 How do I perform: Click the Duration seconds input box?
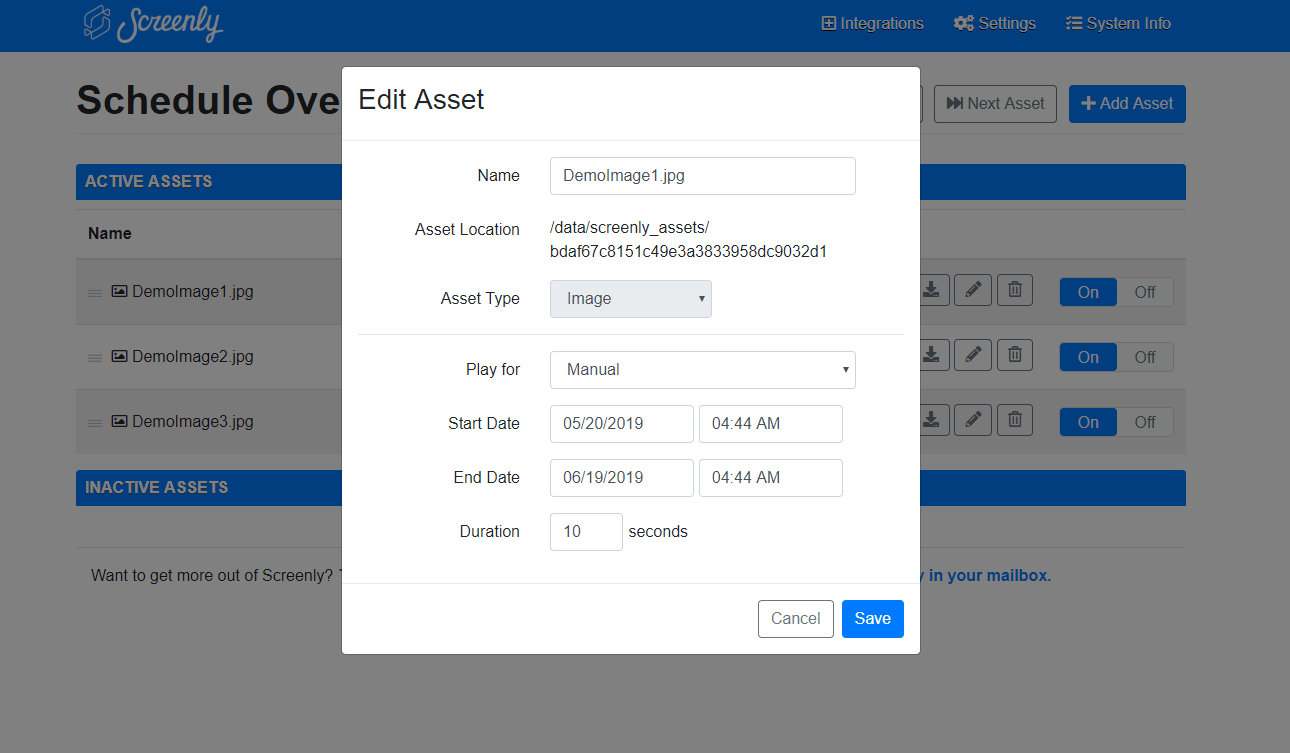coord(586,531)
